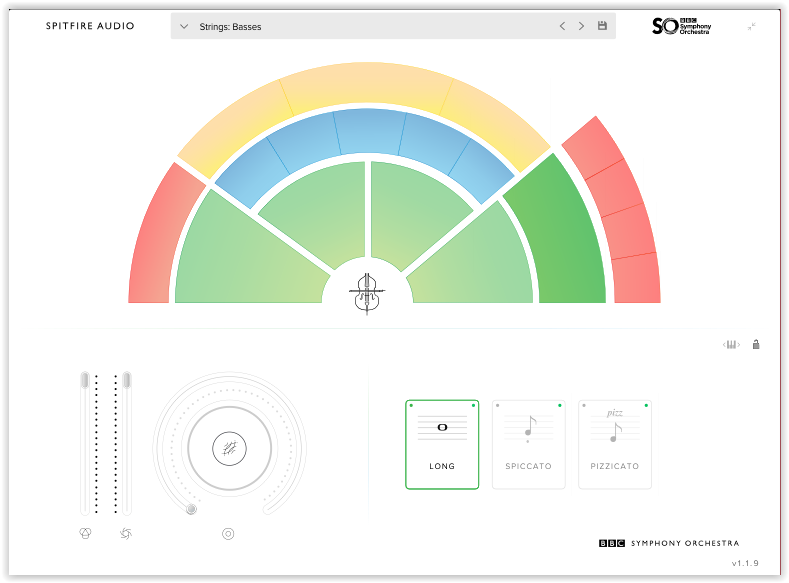This screenshot has width=789, height=583.
Task: Select the PIZZICATO articulation card
Action: point(615,445)
